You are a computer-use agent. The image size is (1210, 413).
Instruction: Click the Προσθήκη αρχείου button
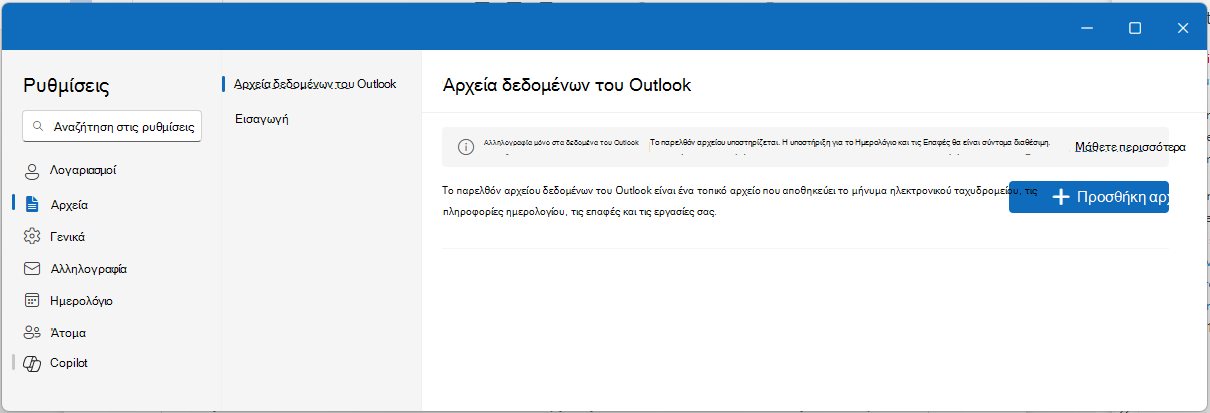pyautogui.click(x=1089, y=197)
